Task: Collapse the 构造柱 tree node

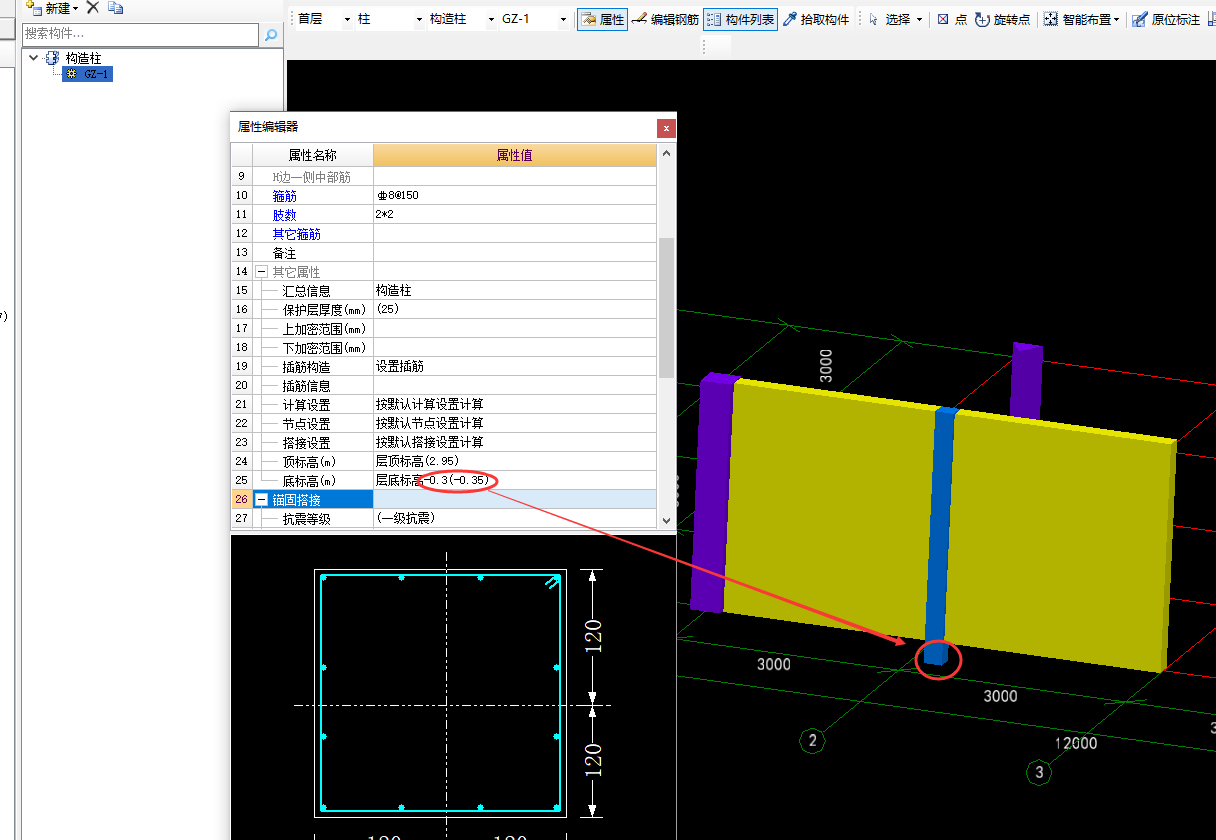Action: 33,58
